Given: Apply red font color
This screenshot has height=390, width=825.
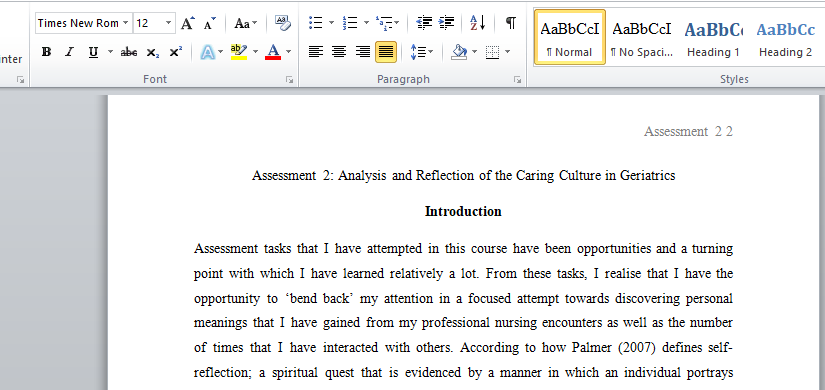Looking at the screenshot, I should pos(273,52).
